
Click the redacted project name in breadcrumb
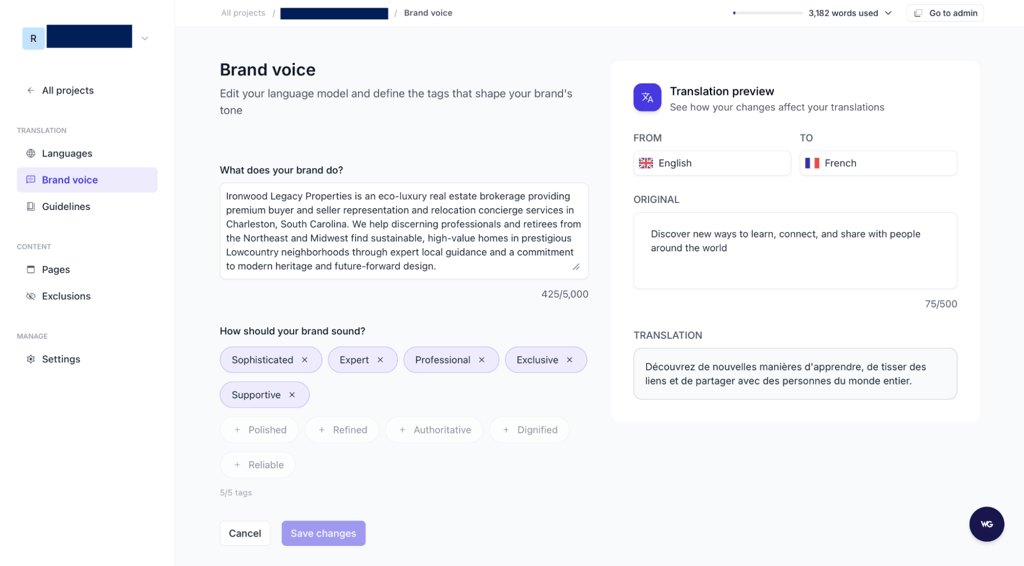[334, 13]
